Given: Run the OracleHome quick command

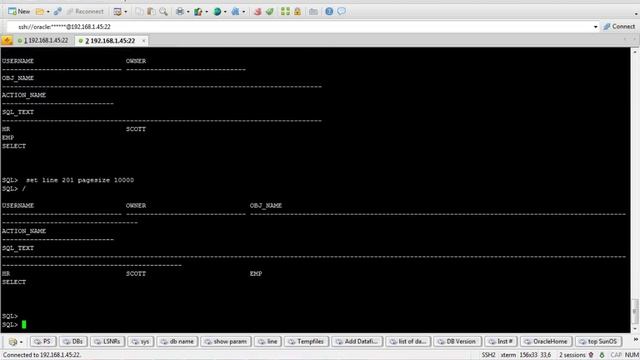Looking at the screenshot, I should (546, 341).
